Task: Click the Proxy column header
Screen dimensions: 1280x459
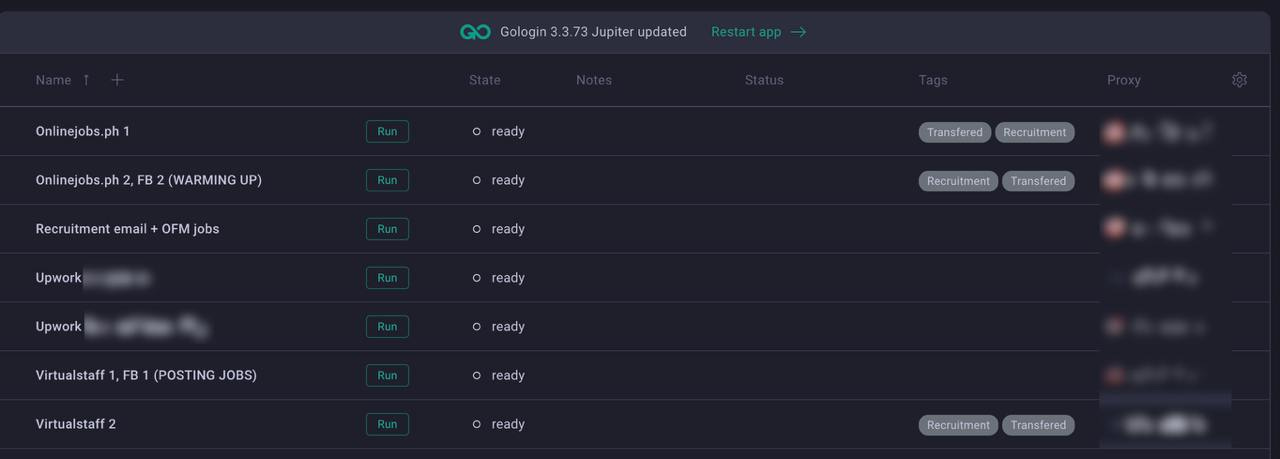Action: coord(1124,80)
